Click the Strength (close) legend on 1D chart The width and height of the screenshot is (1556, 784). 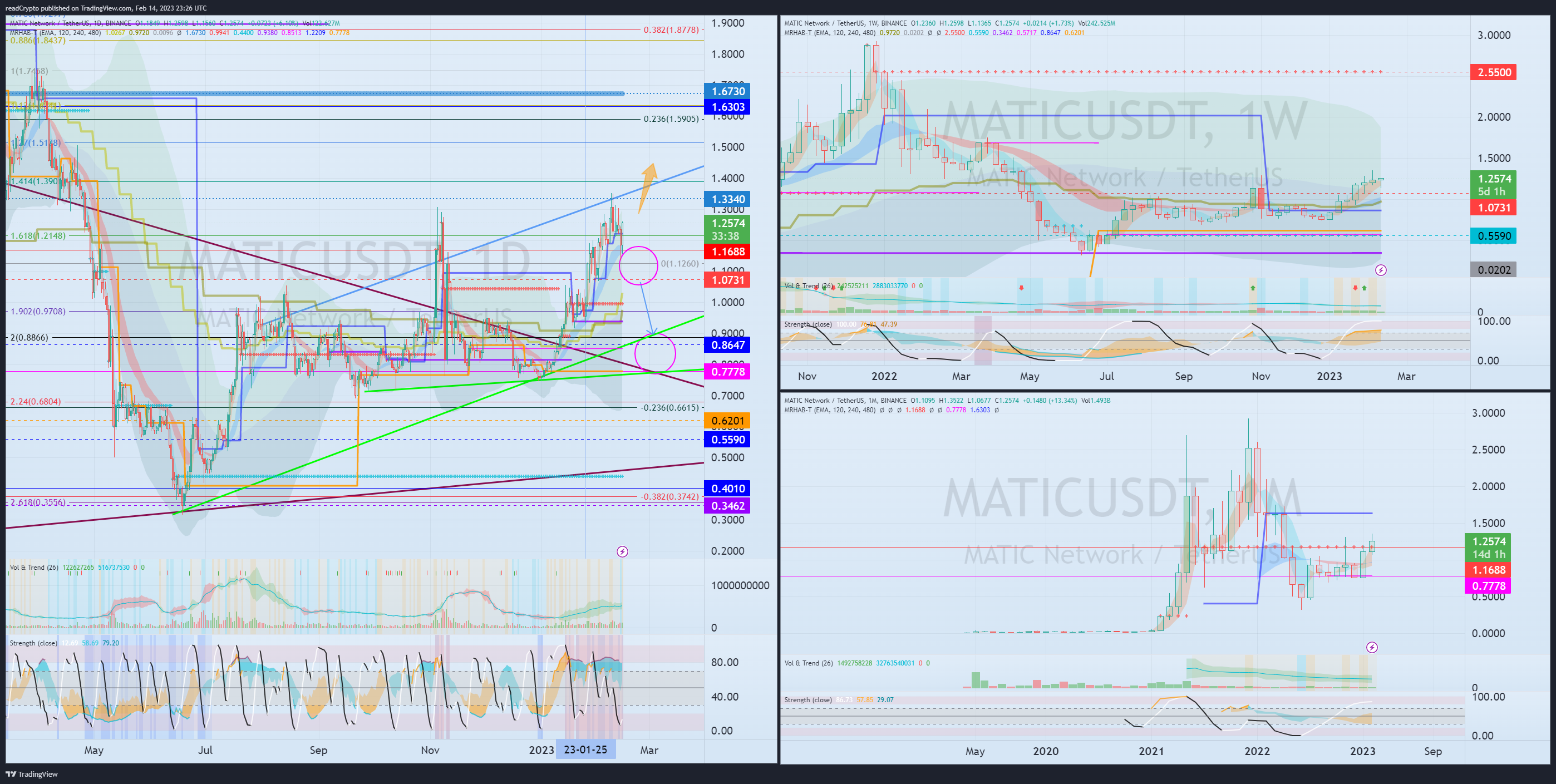coord(33,643)
